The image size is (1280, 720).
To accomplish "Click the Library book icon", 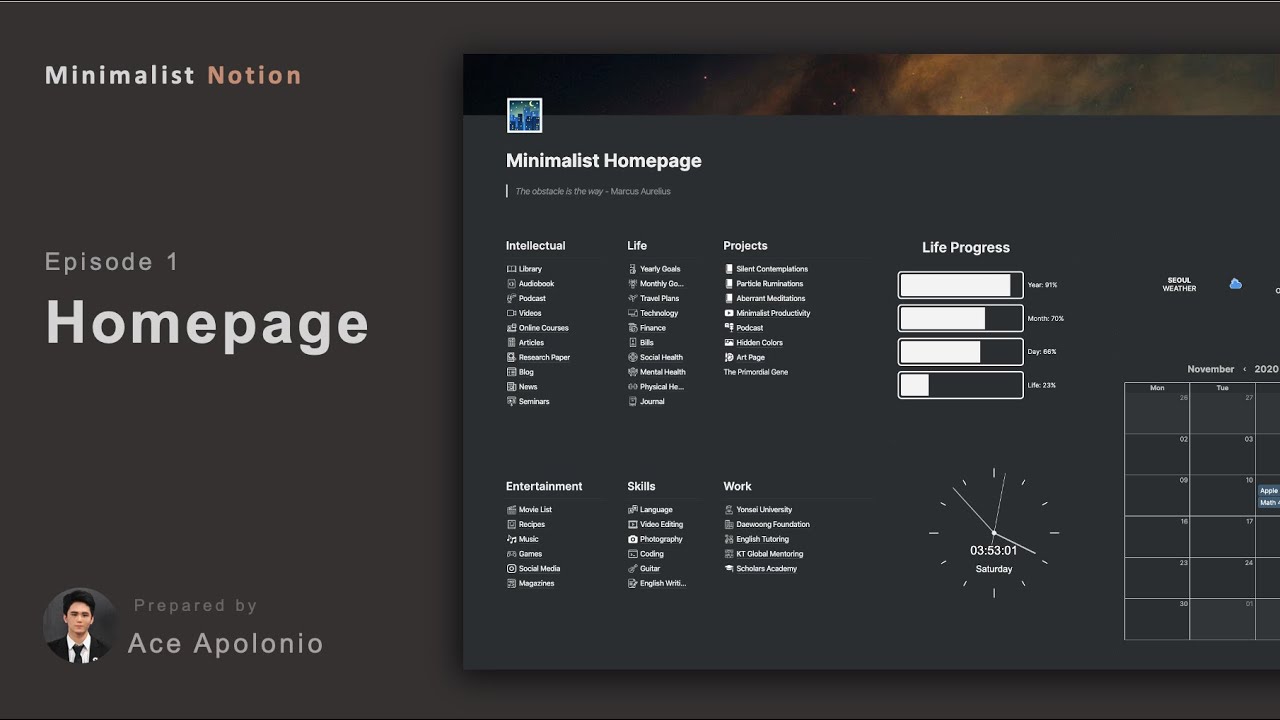I will click(511, 269).
